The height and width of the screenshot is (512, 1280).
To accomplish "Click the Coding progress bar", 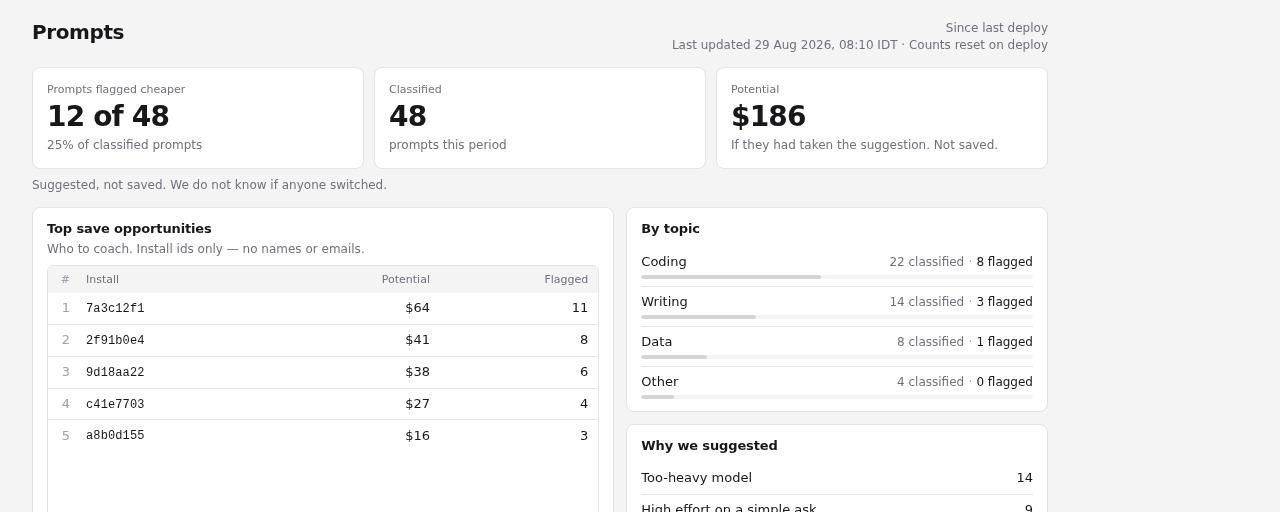I will (x=837, y=277).
